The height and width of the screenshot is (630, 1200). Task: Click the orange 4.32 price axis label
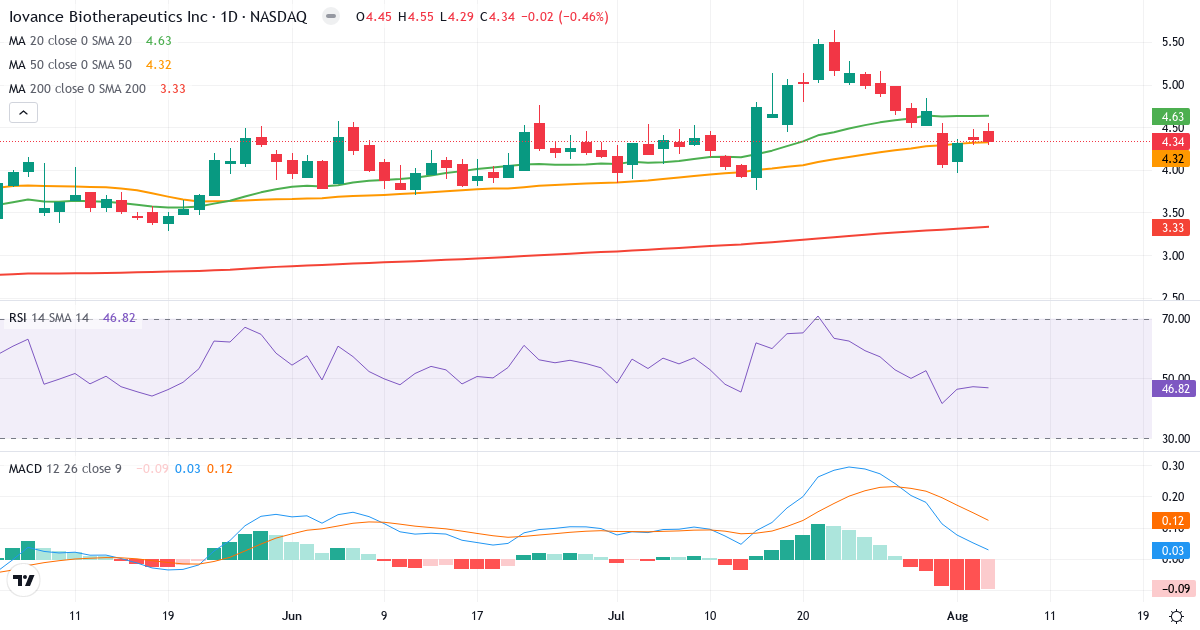pos(1170,158)
